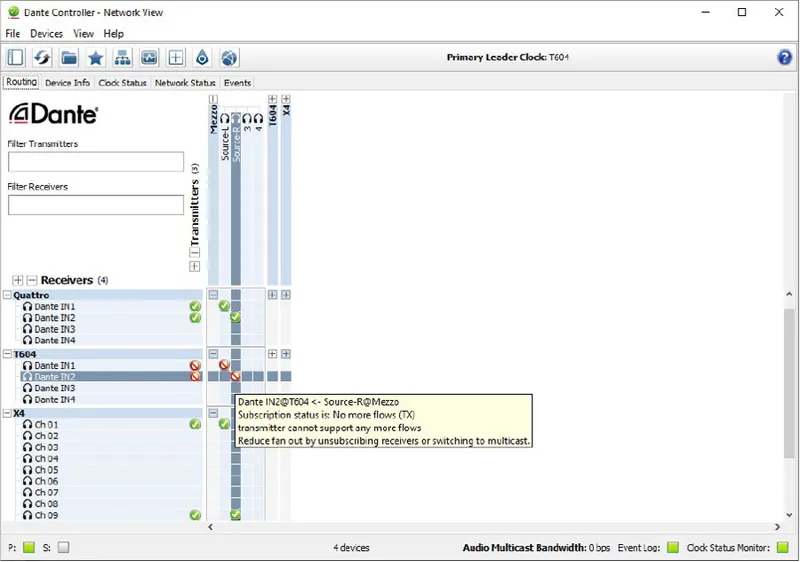Toggle subscription X4 Ch 01 to Source-L
The height and width of the screenshot is (562, 800).
tap(224, 424)
